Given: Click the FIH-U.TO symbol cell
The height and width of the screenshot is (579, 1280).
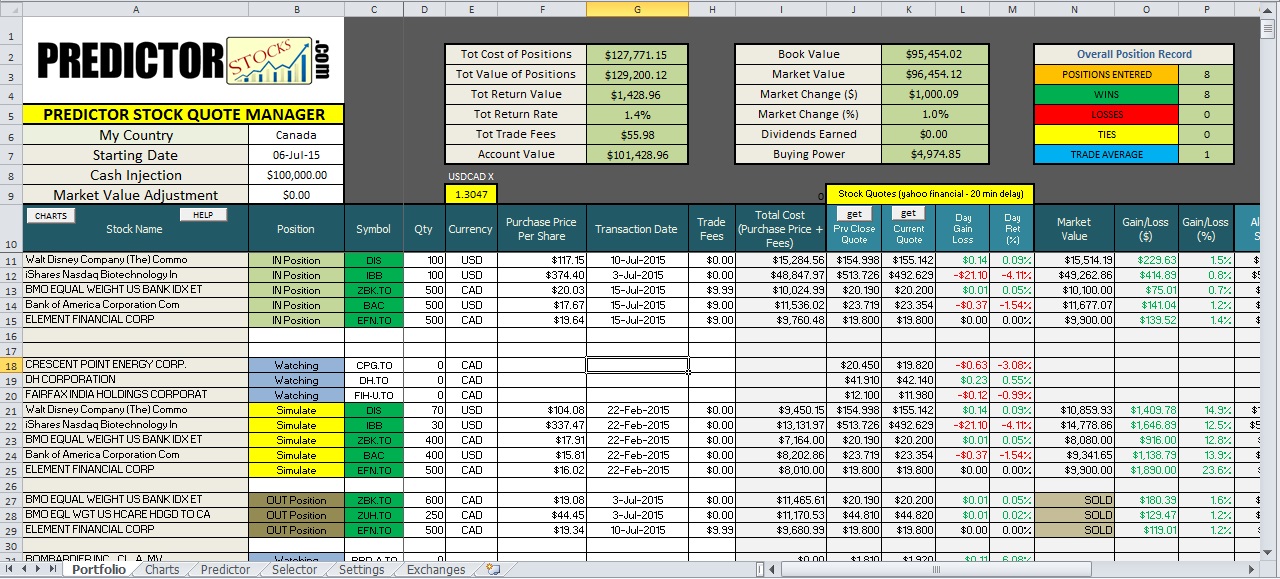Looking at the screenshot, I should 374,395.
